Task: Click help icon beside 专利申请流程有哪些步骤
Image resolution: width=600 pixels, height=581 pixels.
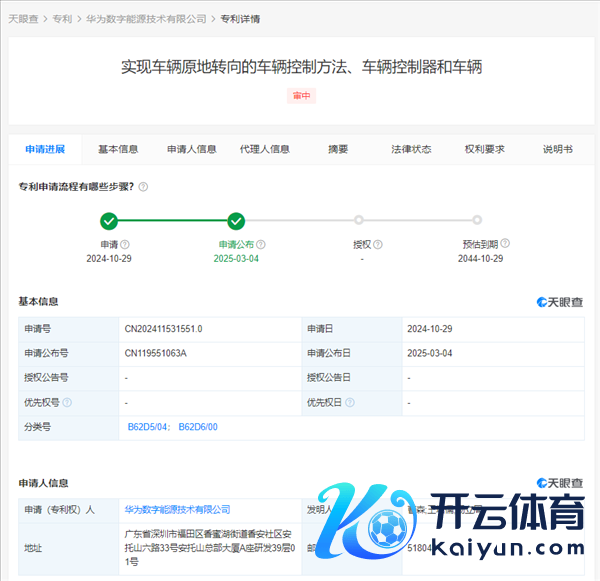Action: click(144, 187)
